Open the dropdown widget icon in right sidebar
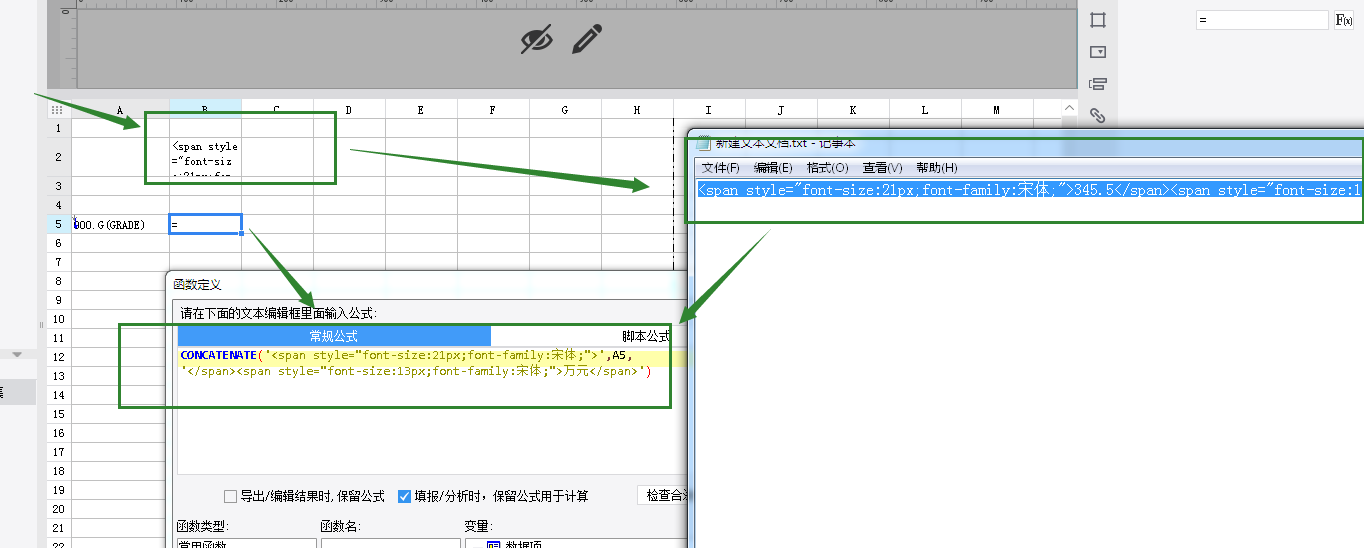1364x548 pixels. (1098, 52)
